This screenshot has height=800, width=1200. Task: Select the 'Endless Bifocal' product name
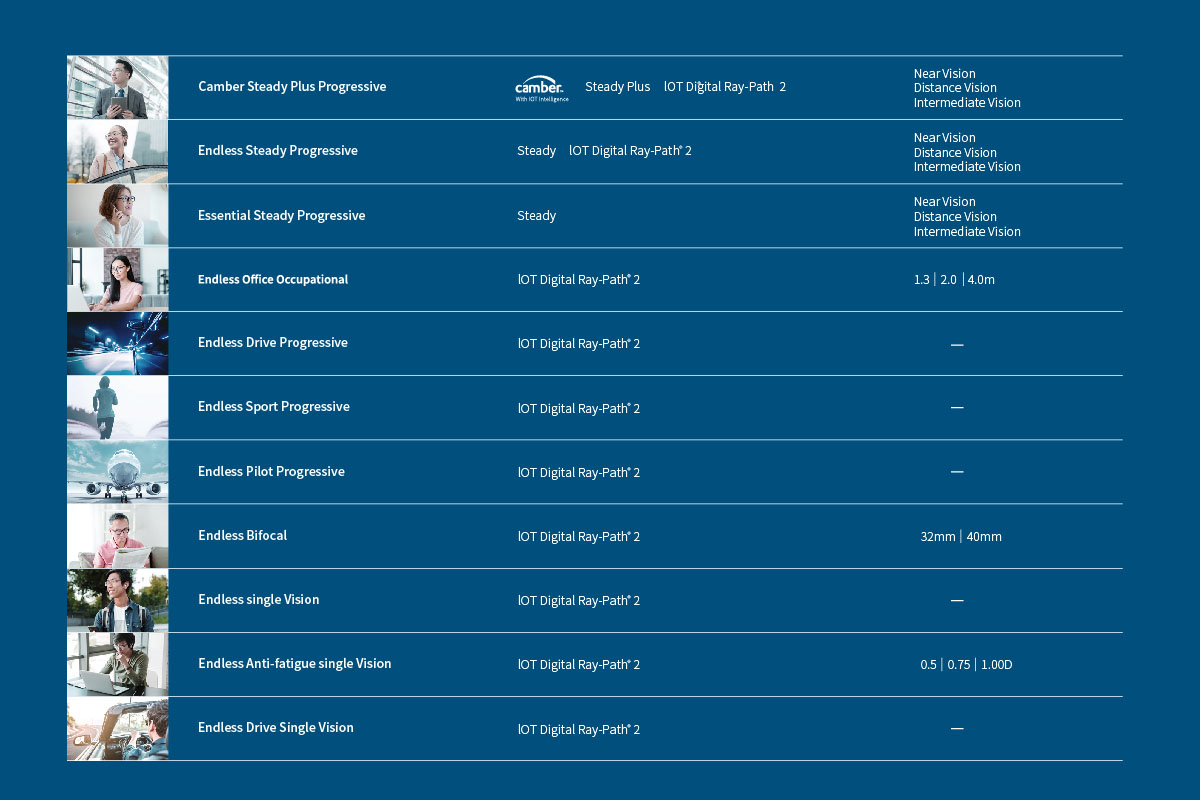243,536
